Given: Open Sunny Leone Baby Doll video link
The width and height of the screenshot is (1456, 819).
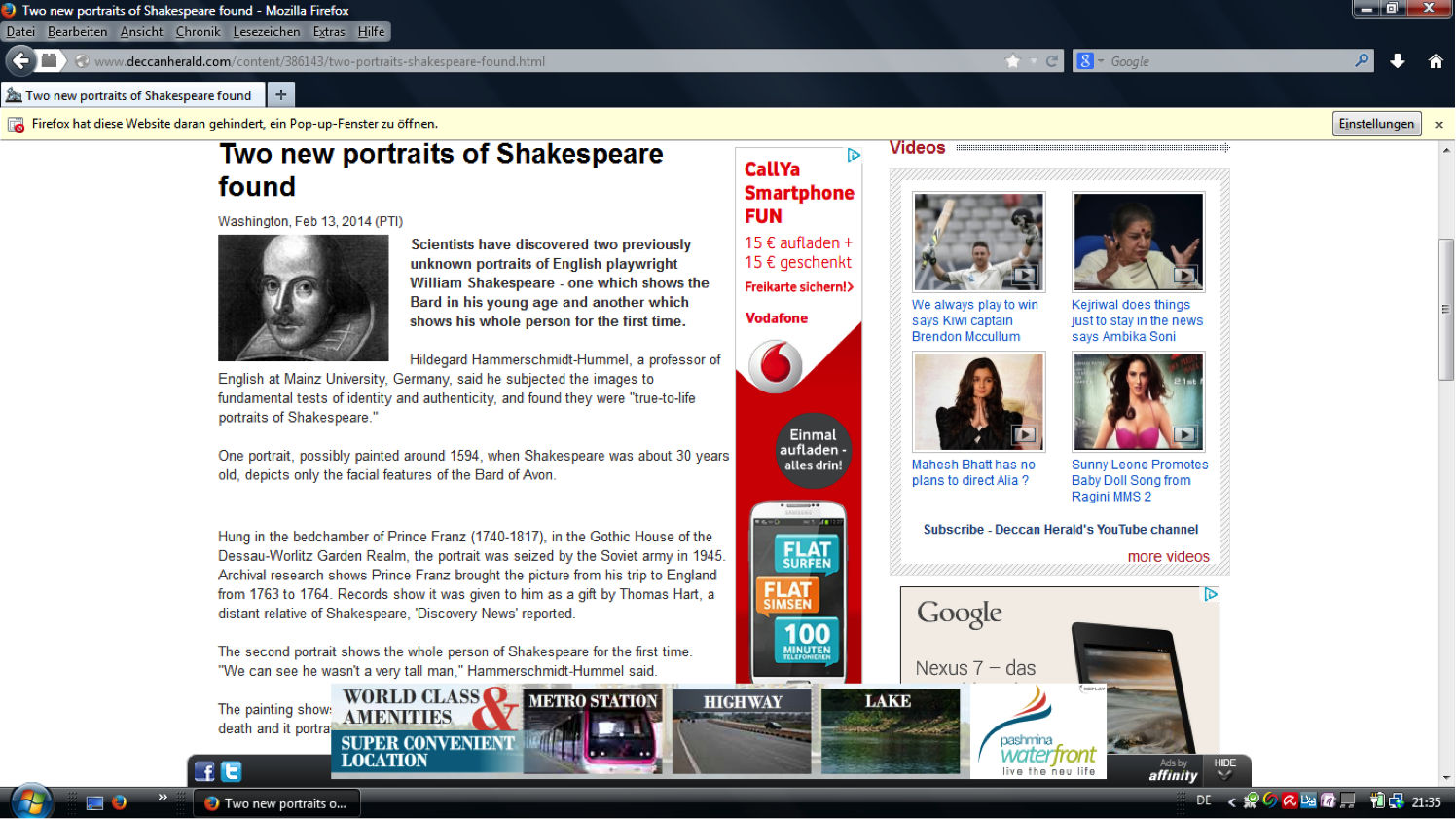Looking at the screenshot, I should pyautogui.click(x=1140, y=480).
